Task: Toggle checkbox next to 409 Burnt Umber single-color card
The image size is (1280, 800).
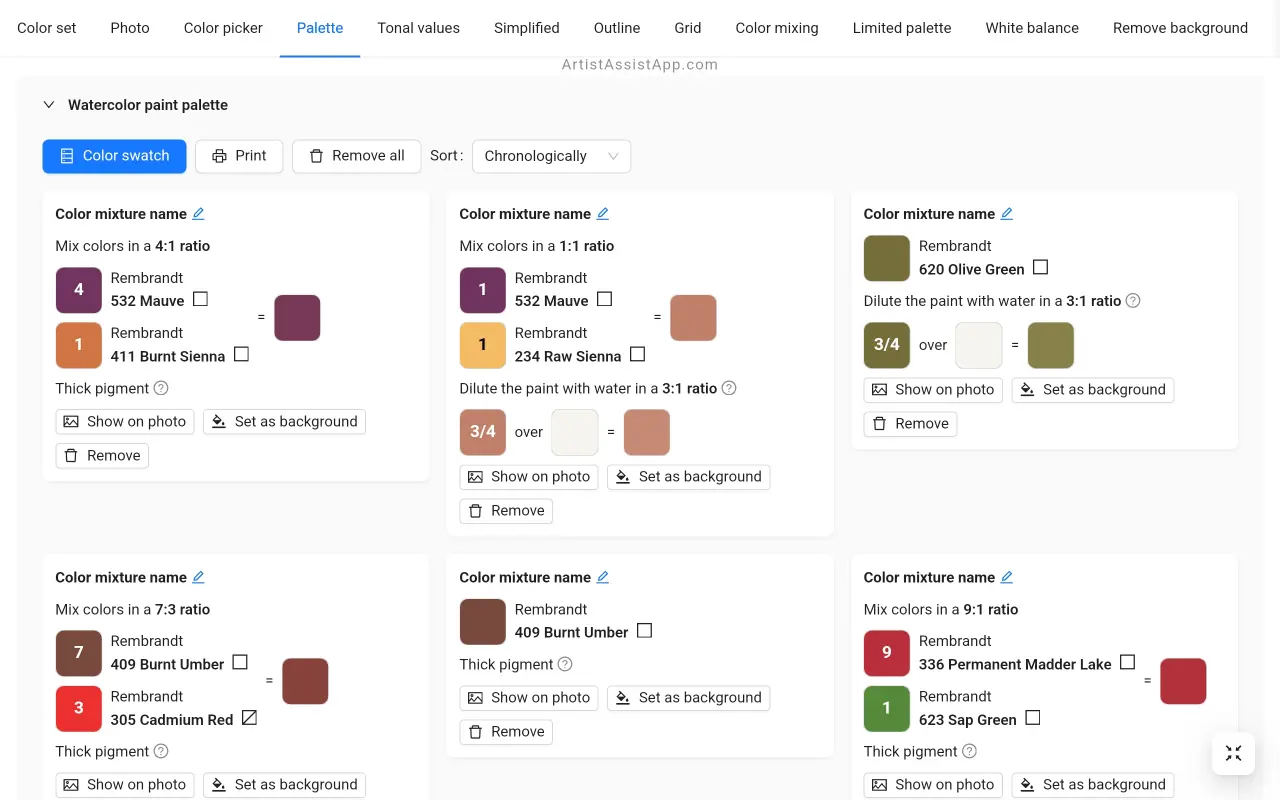Action: (x=644, y=630)
